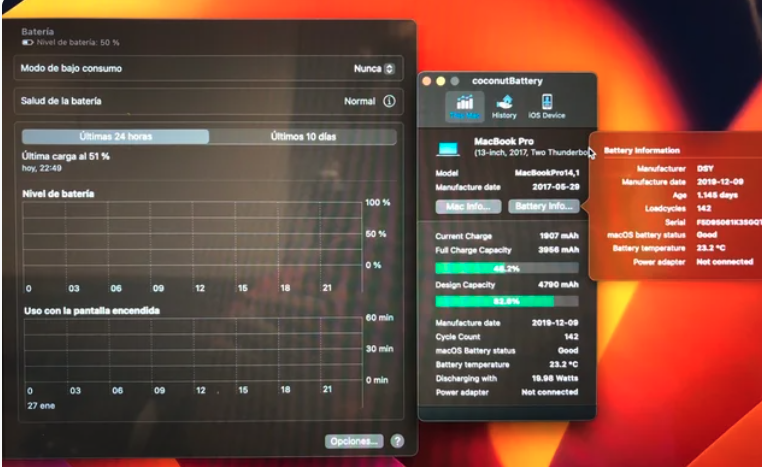This screenshot has height=467, width=762.
Task: Close the coconutBattery window
Action: click(x=427, y=81)
